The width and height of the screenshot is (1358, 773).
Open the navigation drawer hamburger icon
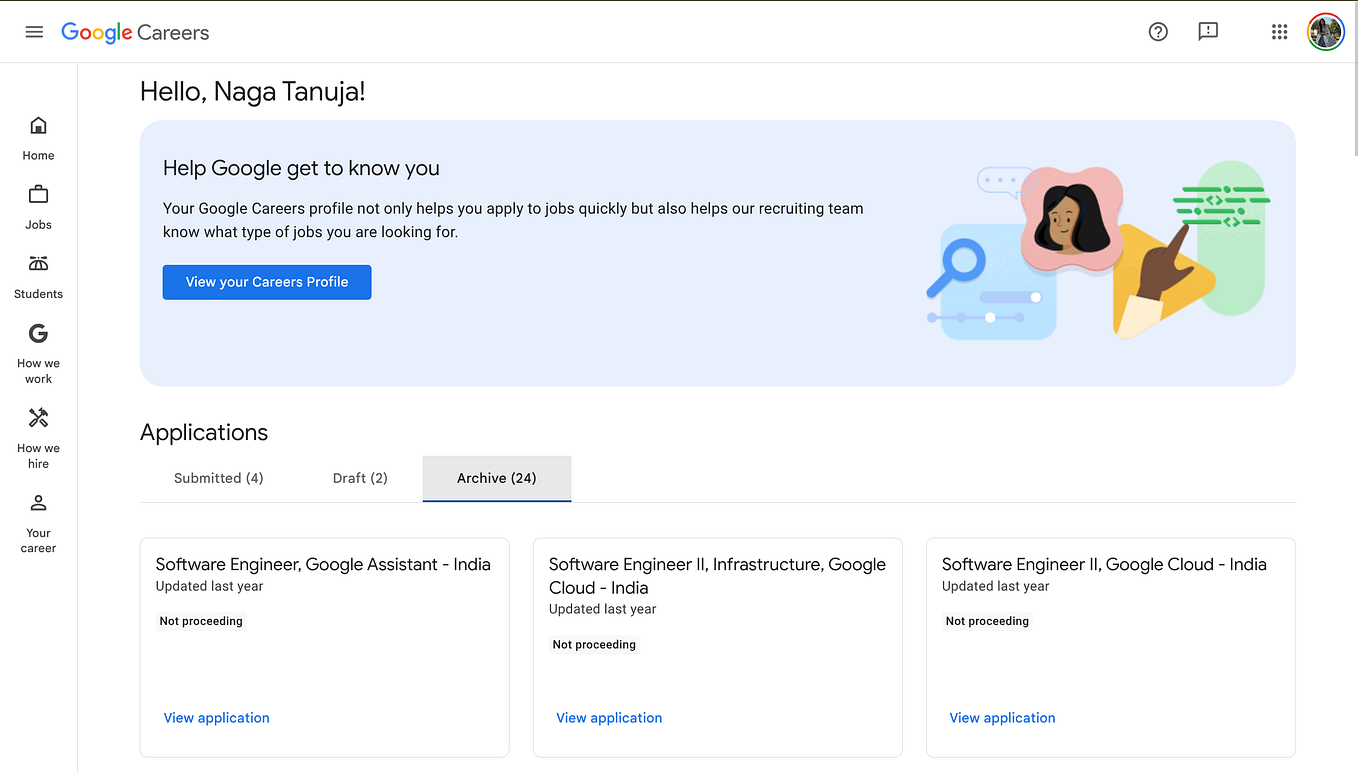point(34,31)
